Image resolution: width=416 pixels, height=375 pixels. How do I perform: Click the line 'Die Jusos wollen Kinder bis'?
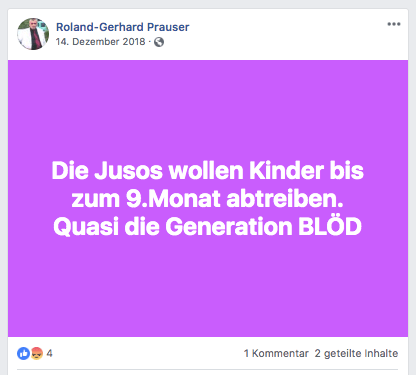click(x=208, y=171)
